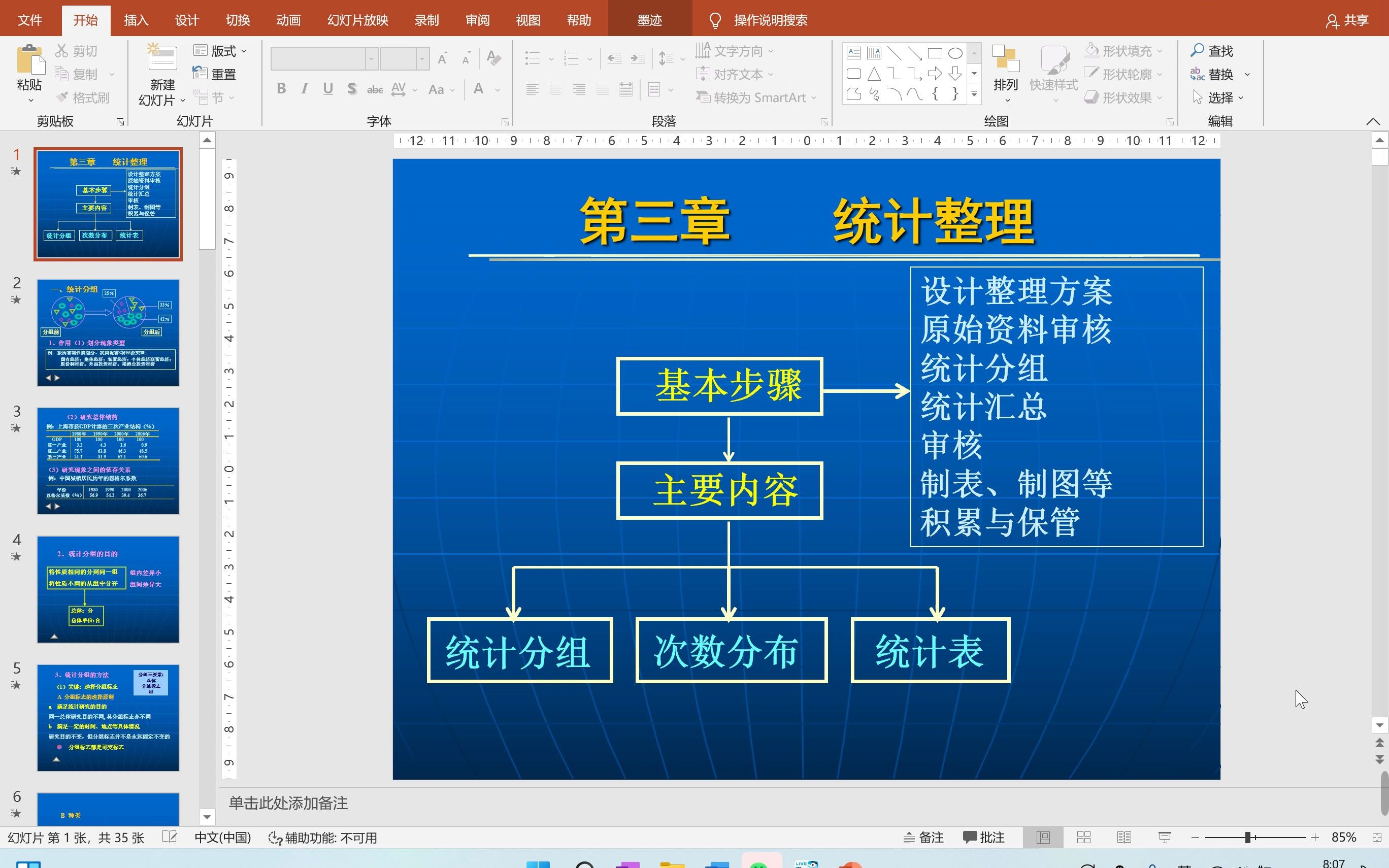
Task: Click the New Slide (新建幻灯片) icon
Action: 162,57
